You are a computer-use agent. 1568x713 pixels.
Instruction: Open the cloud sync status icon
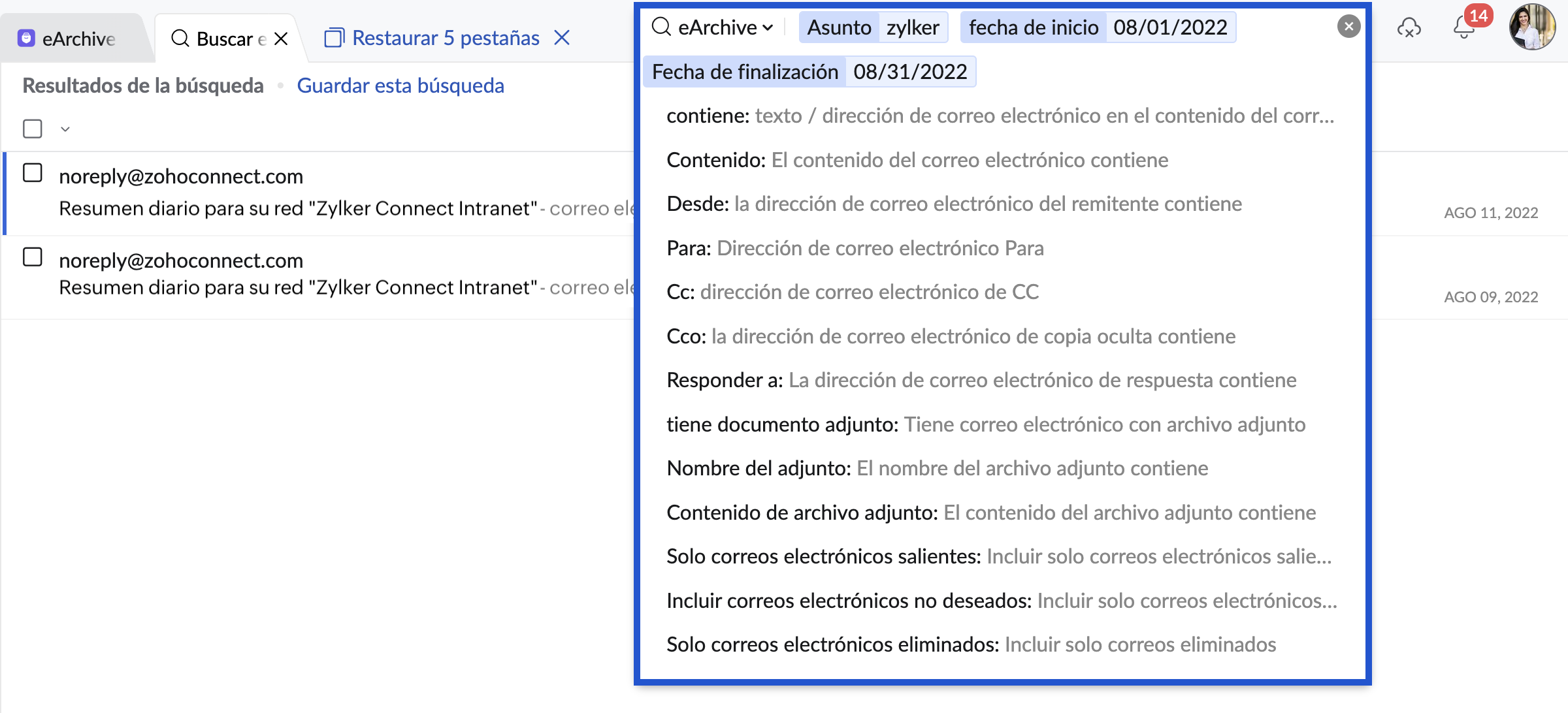coord(1409,28)
